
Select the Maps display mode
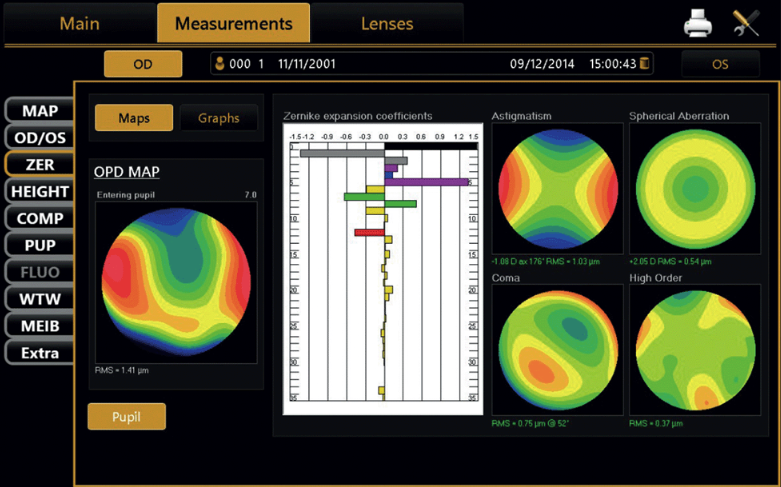pos(134,118)
